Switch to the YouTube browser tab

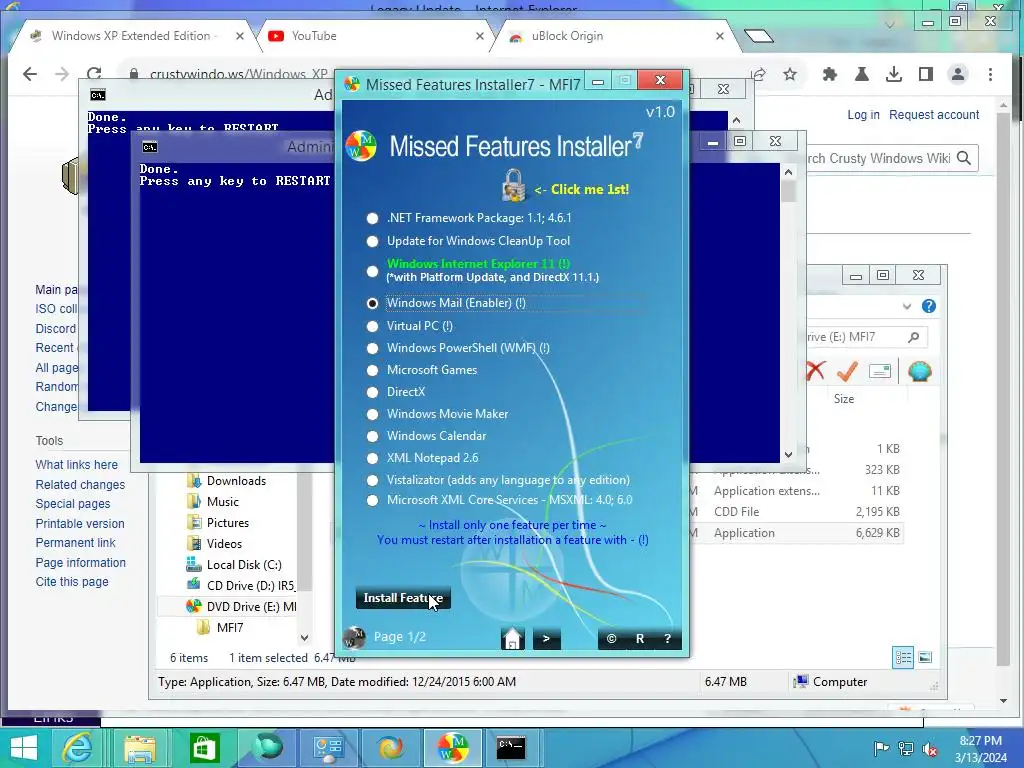click(376, 36)
